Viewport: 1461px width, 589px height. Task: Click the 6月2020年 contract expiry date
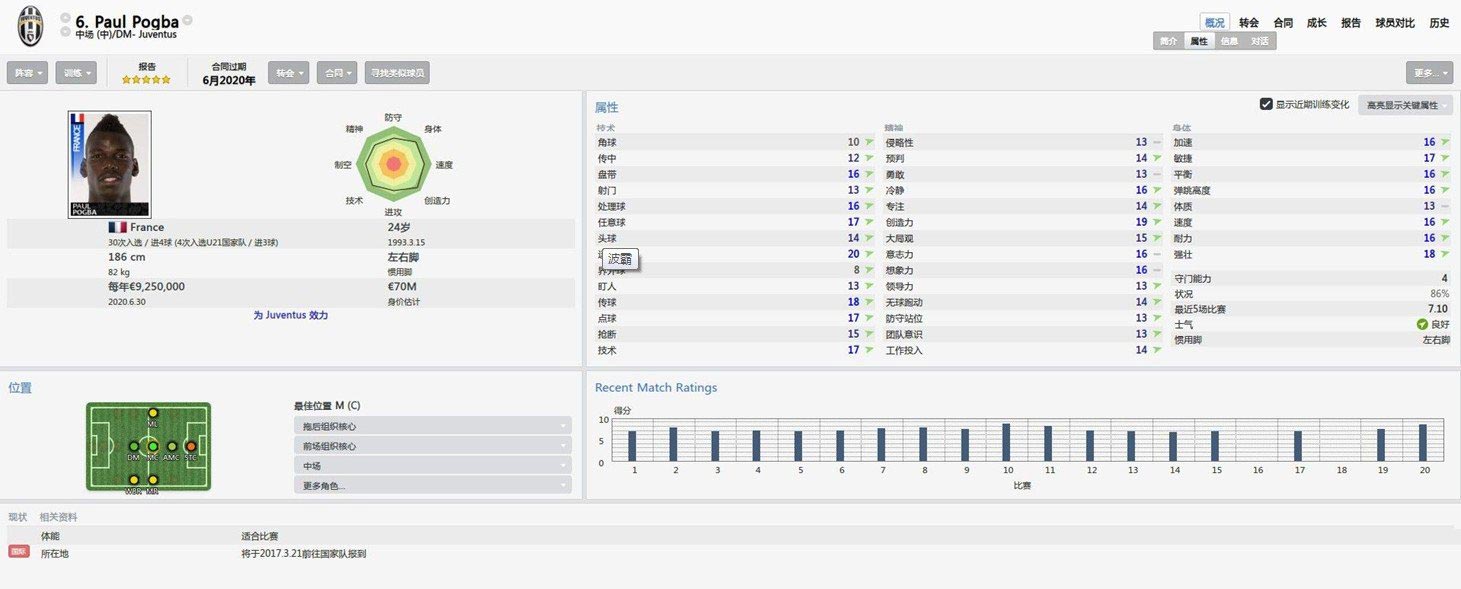tap(229, 80)
